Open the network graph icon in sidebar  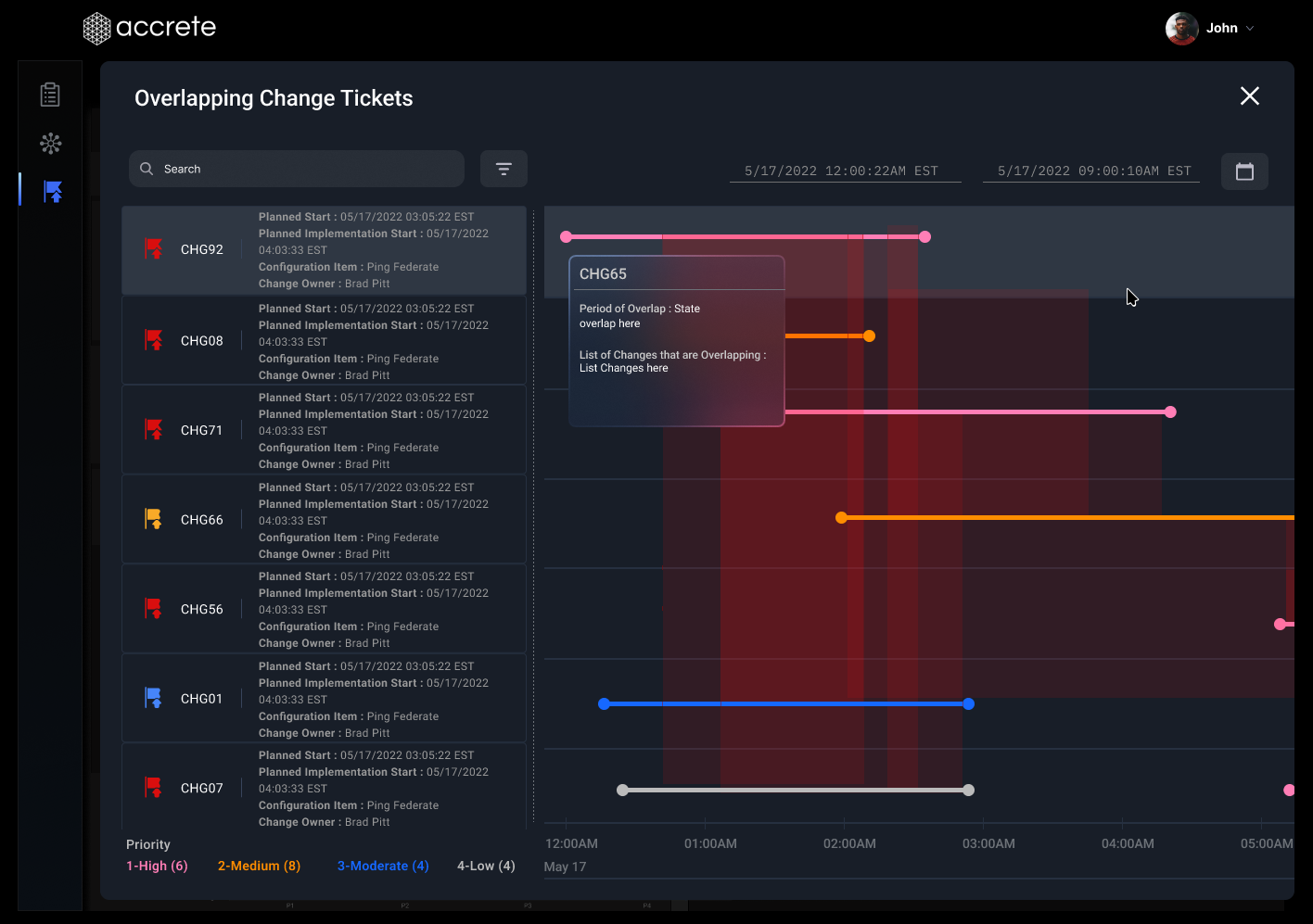pos(50,143)
